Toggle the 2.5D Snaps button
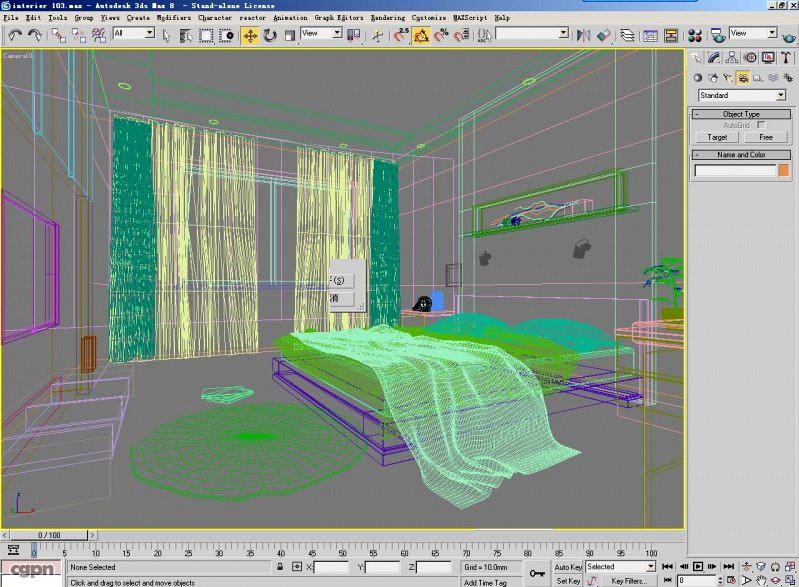The width and height of the screenshot is (799, 587). [402, 35]
